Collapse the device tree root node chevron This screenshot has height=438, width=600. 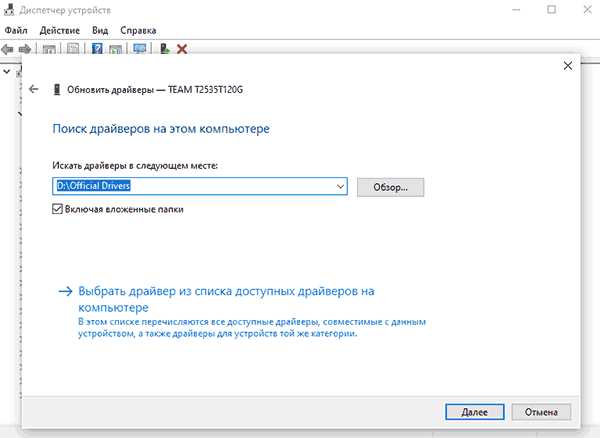(x=7, y=72)
